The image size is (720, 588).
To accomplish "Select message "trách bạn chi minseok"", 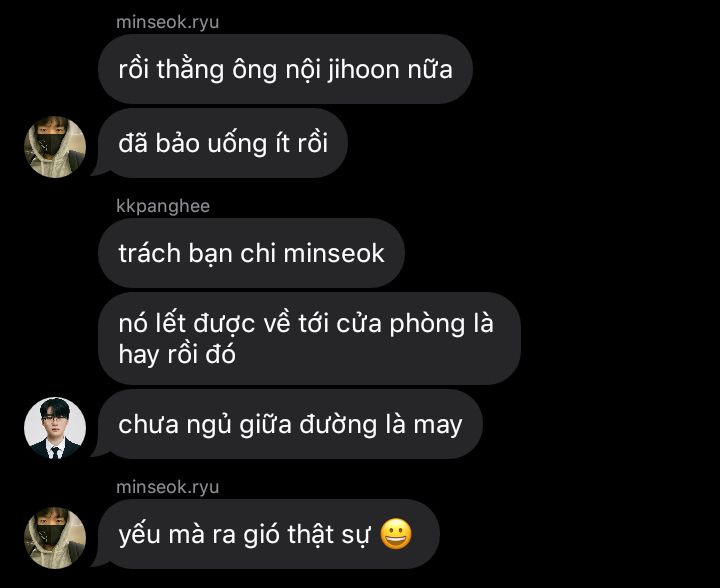I will [251, 253].
